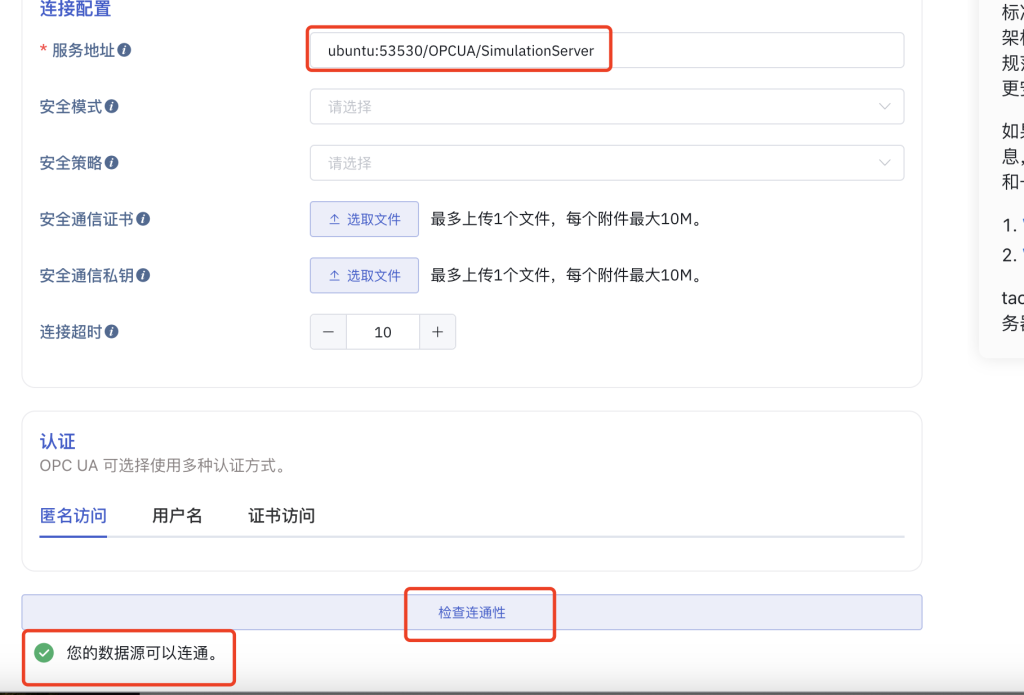Click the info icon beside 连接超时
1024x695 pixels.
pyautogui.click(x=111, y=331)
